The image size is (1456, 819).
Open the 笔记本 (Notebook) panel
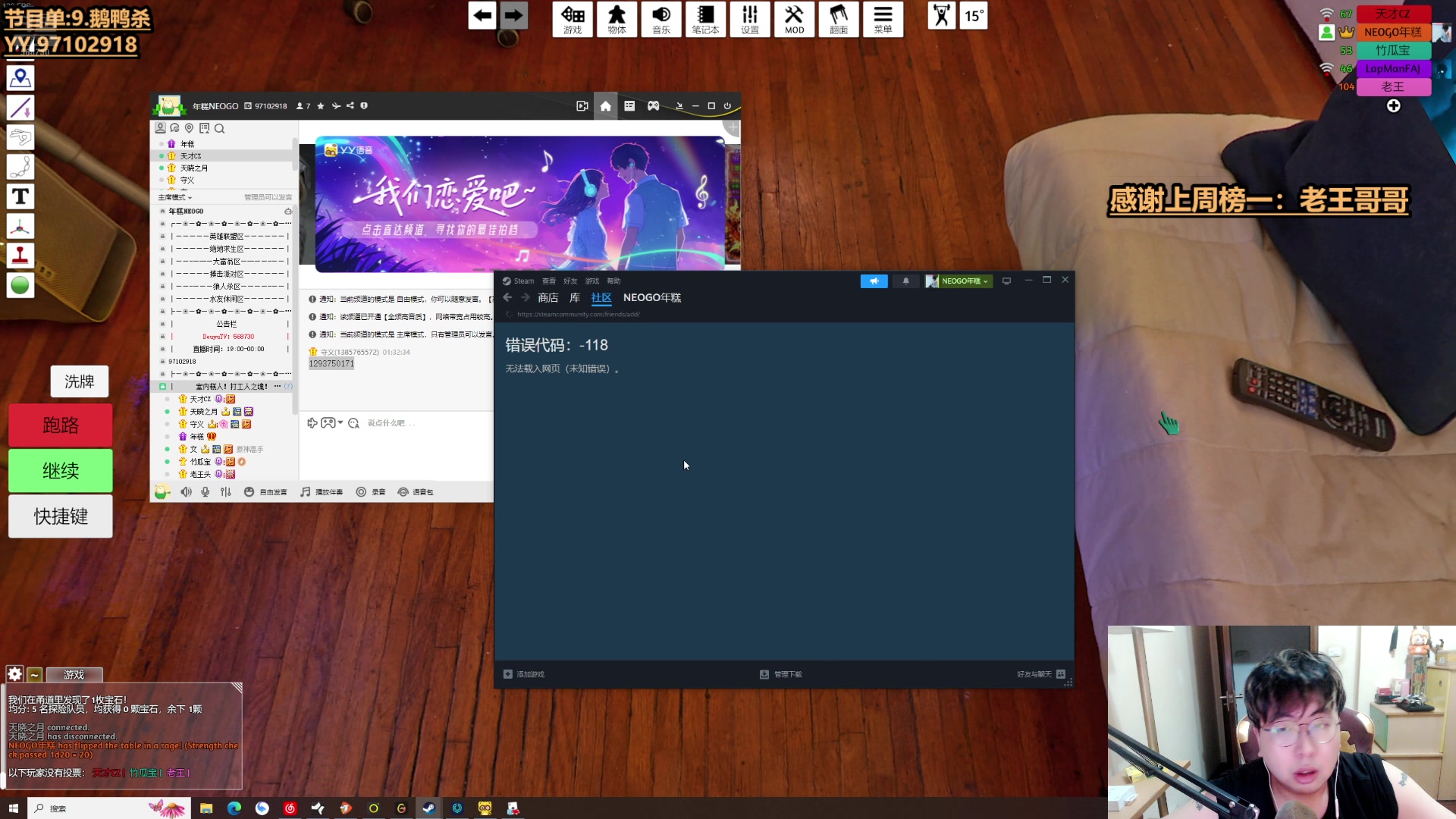[705, 19]
